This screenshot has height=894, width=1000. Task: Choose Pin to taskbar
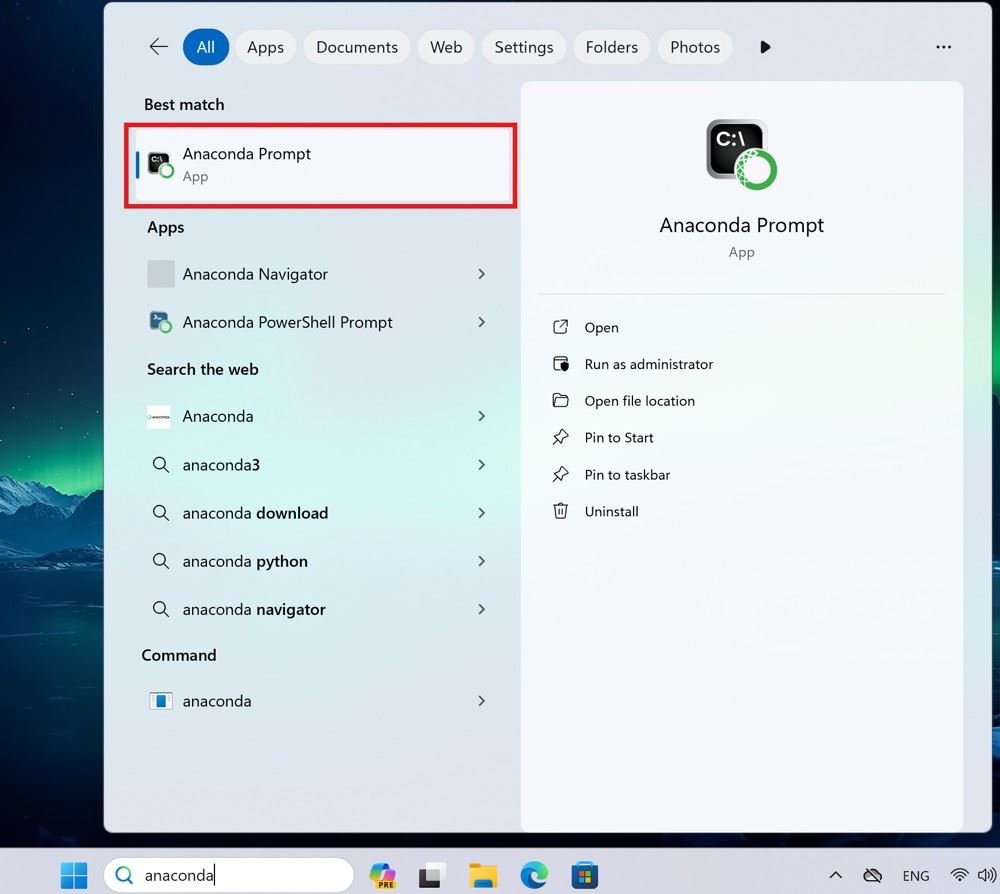point(627,475)
